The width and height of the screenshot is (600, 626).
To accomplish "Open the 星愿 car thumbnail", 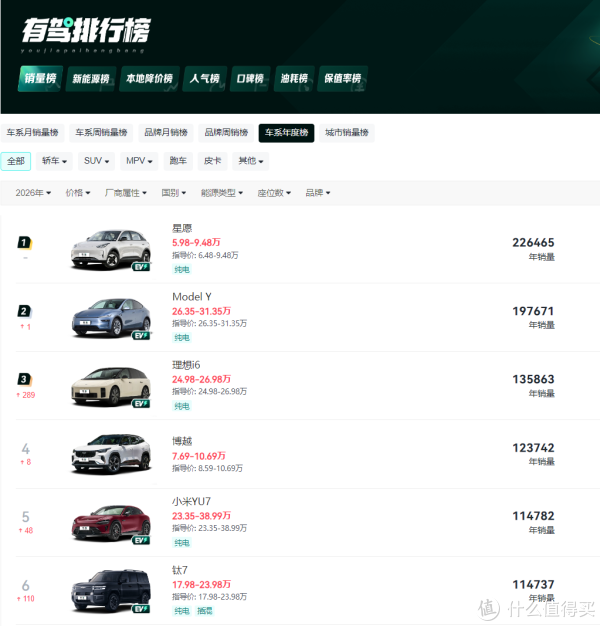I will pyautogui.click(x=111, y=250).
